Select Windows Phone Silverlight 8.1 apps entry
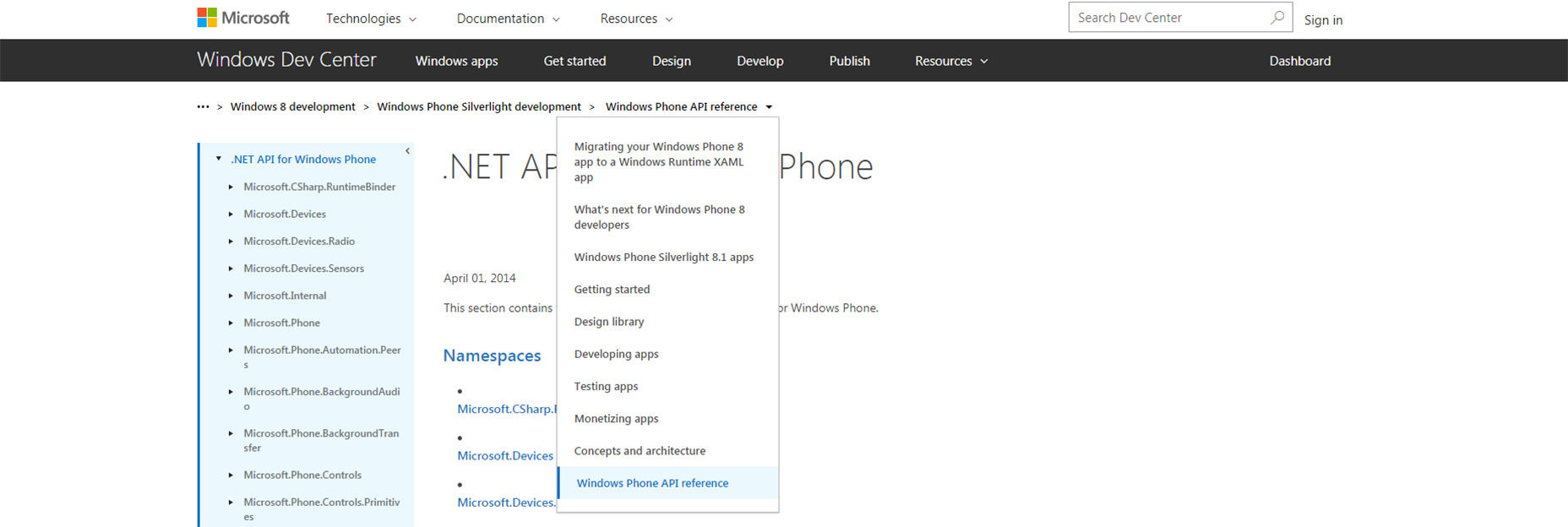Screen dimensions: 1568x527 (663, 258)
